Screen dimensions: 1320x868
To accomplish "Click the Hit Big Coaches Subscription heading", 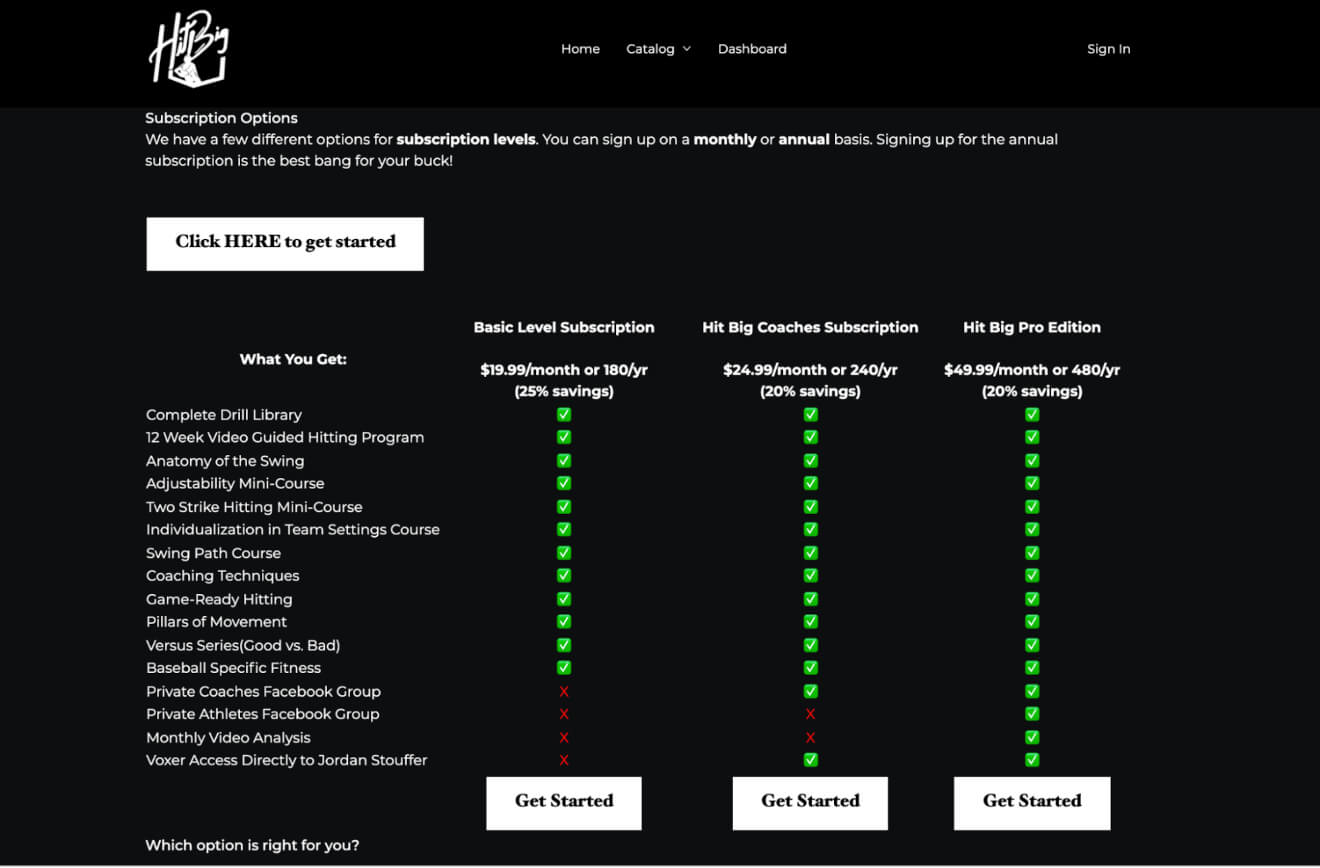I will coord(810,327).
